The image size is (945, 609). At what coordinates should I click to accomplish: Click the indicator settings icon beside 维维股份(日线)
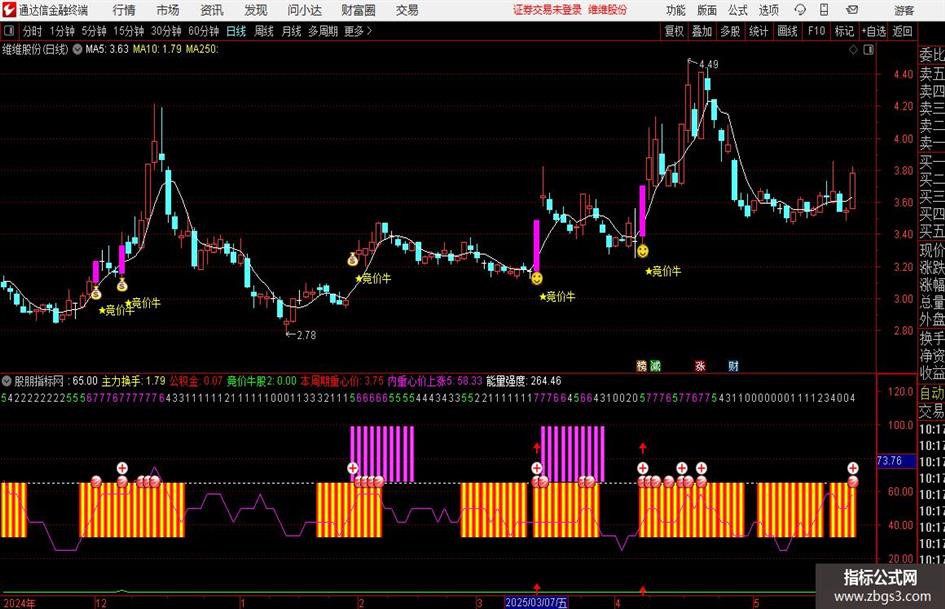[x=77, y=49]
